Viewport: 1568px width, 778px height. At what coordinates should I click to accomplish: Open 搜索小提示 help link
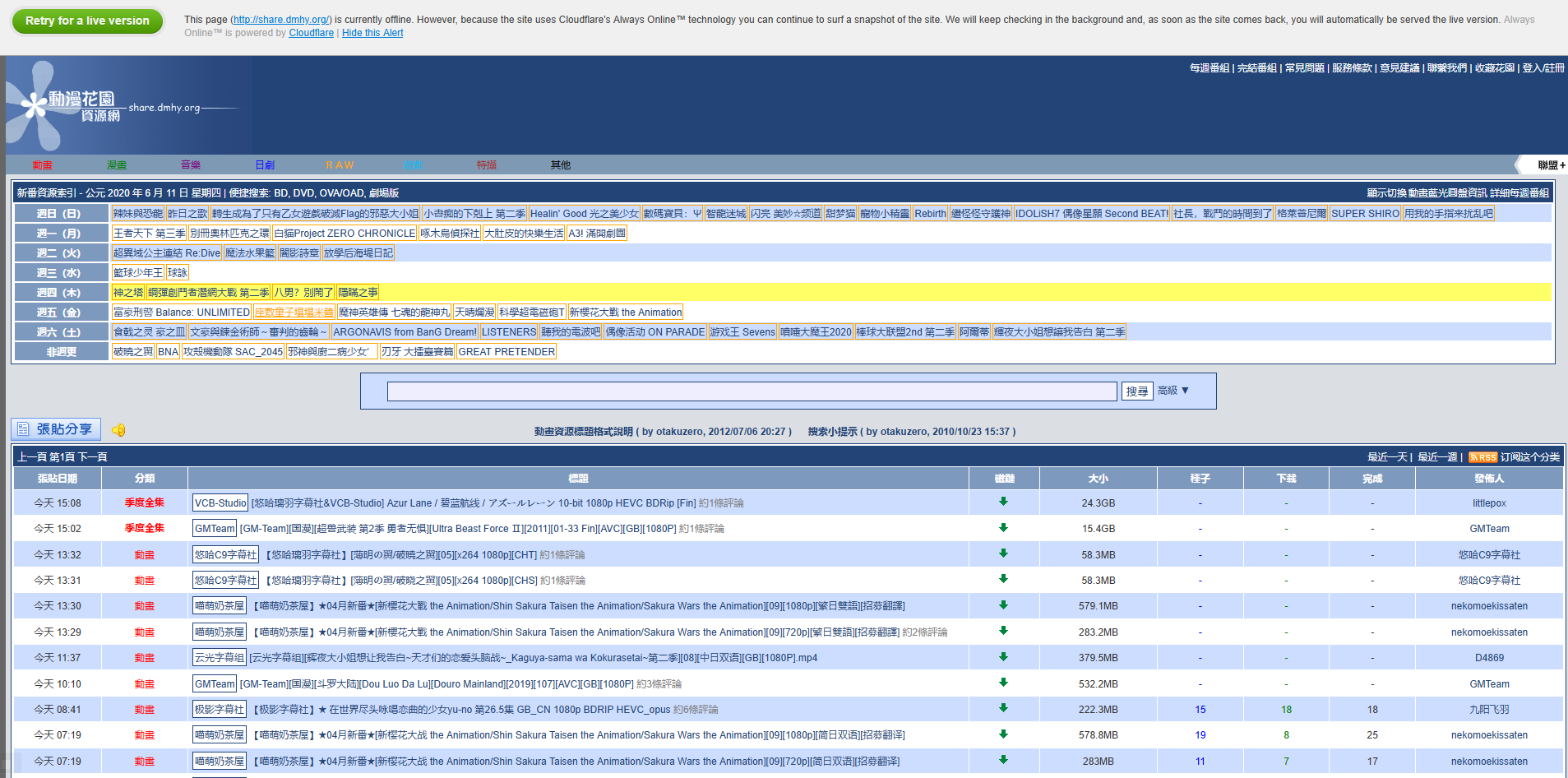coord(911,432)
